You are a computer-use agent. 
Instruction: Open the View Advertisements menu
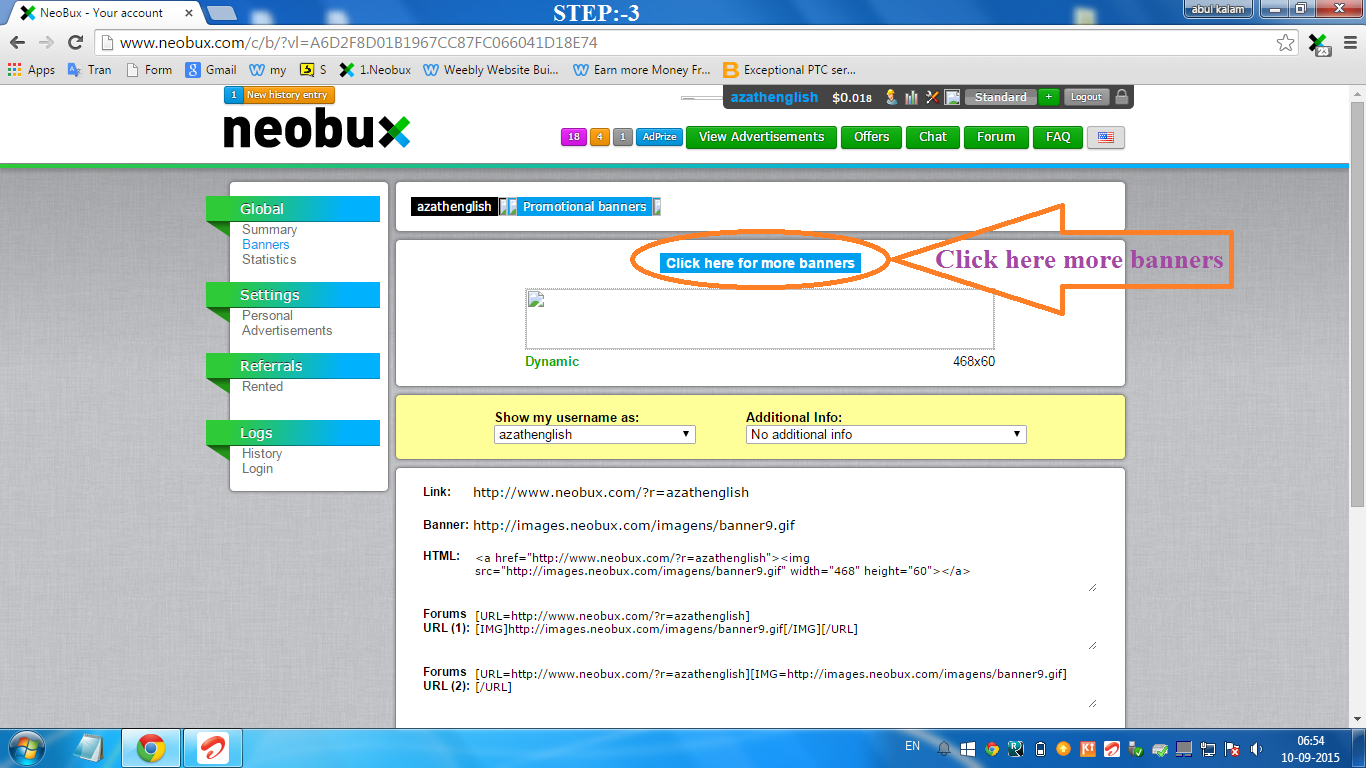(x=761, y=137)
